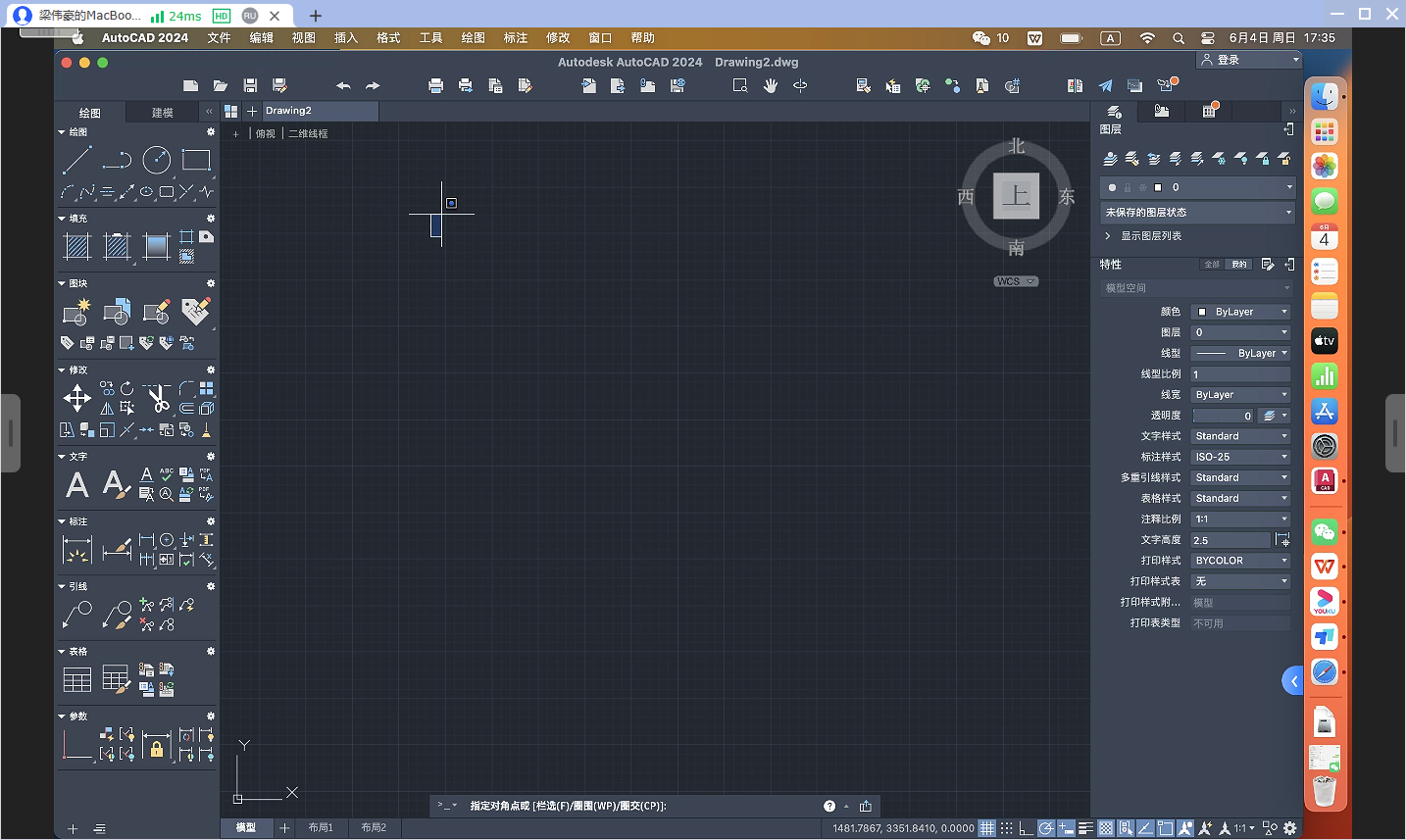The width and height of the screenshot is (1406, 840).
Task: Insert a Table from table panel
Action: pos(76,679)
